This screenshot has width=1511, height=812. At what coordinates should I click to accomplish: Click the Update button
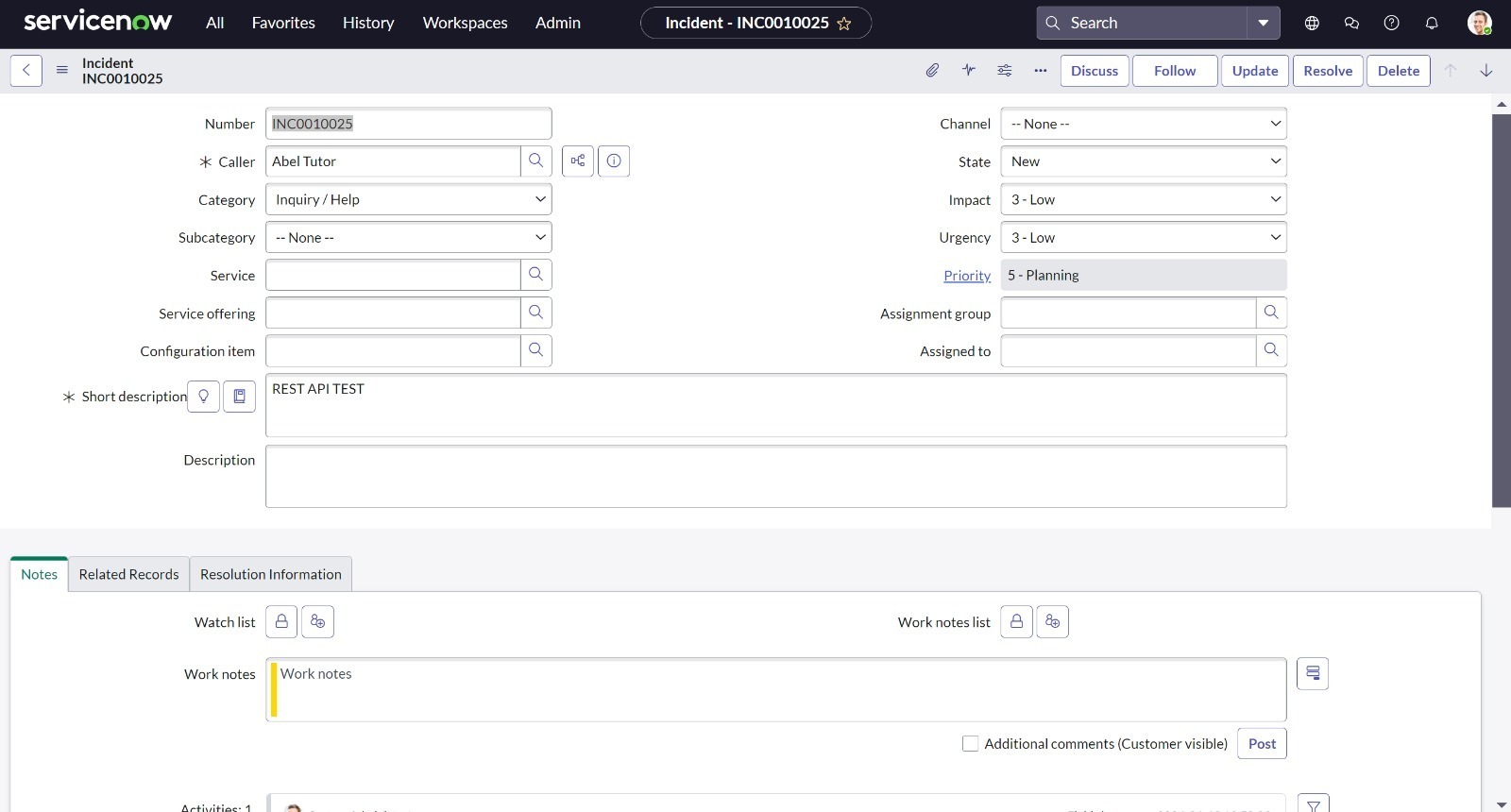click(x=1255, y=71)
